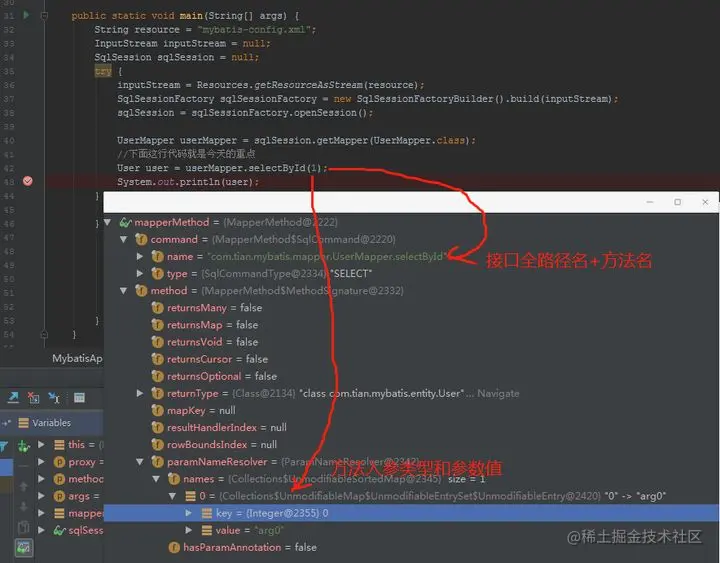The height and width of the screenshot is (563, 720).
Task: Click the move watch down arrow
Action: (x=24, y=507)
